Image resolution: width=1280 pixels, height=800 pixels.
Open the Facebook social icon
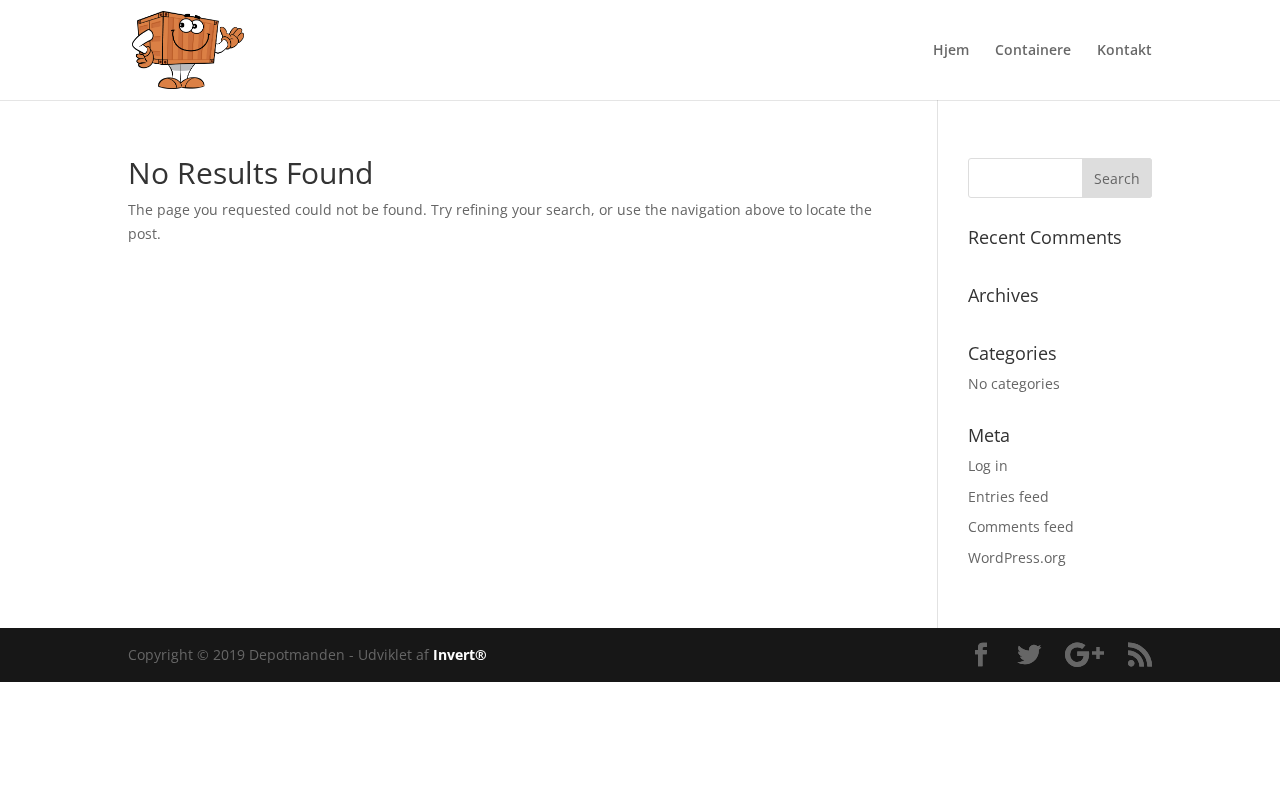pos(981,655)
